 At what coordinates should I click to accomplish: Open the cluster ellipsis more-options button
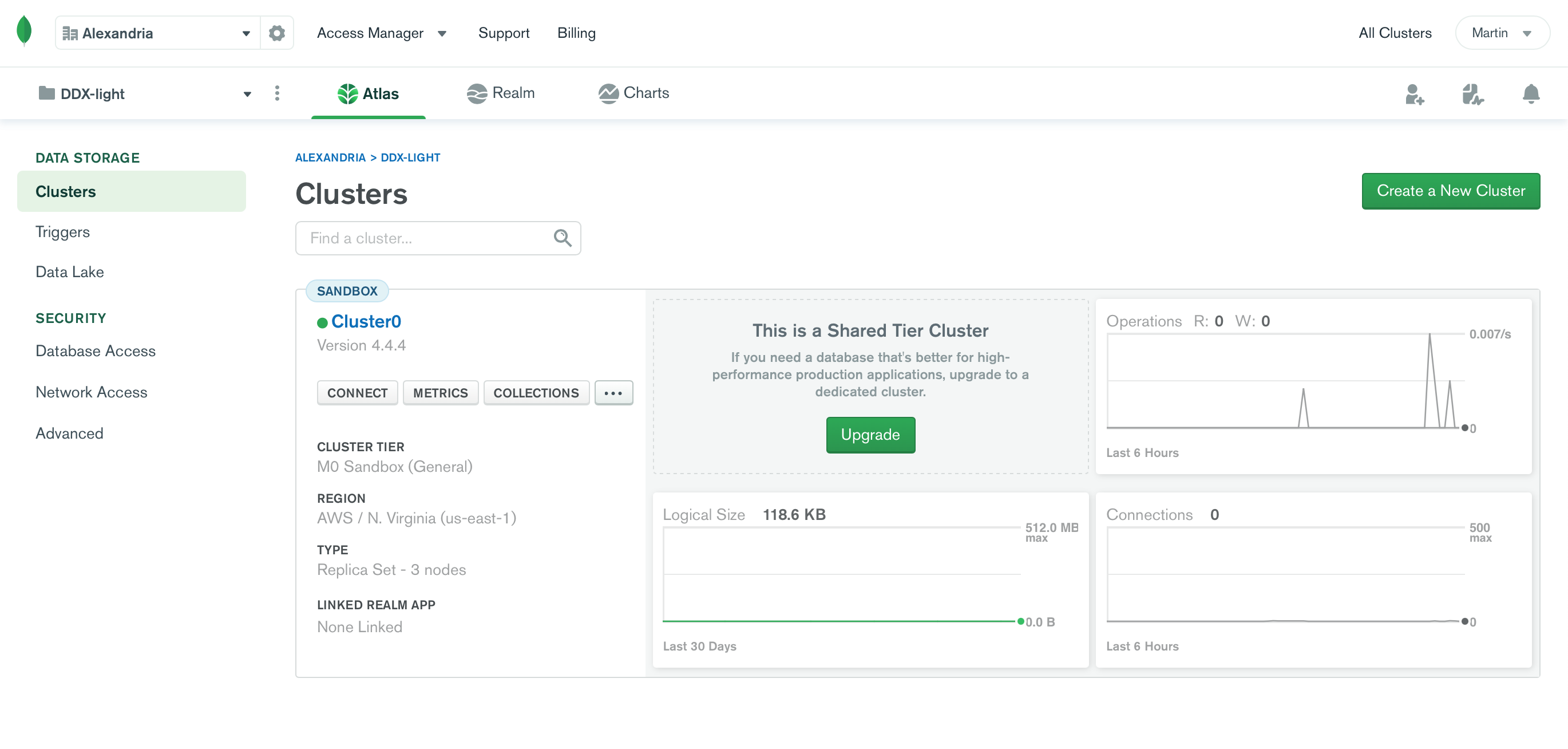tap(613, 393)
